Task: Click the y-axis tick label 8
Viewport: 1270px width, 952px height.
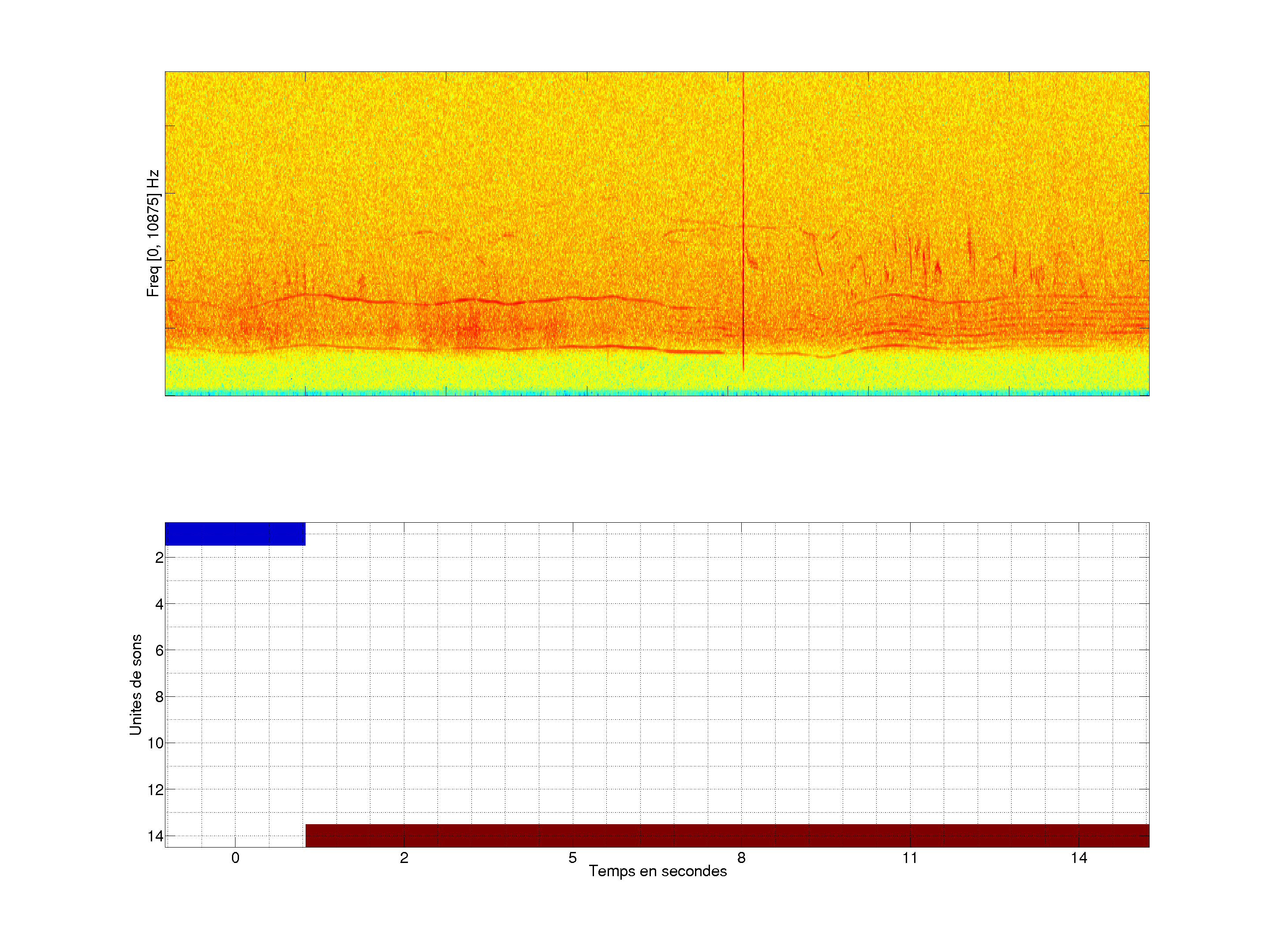Action: (x=159, y=697)
